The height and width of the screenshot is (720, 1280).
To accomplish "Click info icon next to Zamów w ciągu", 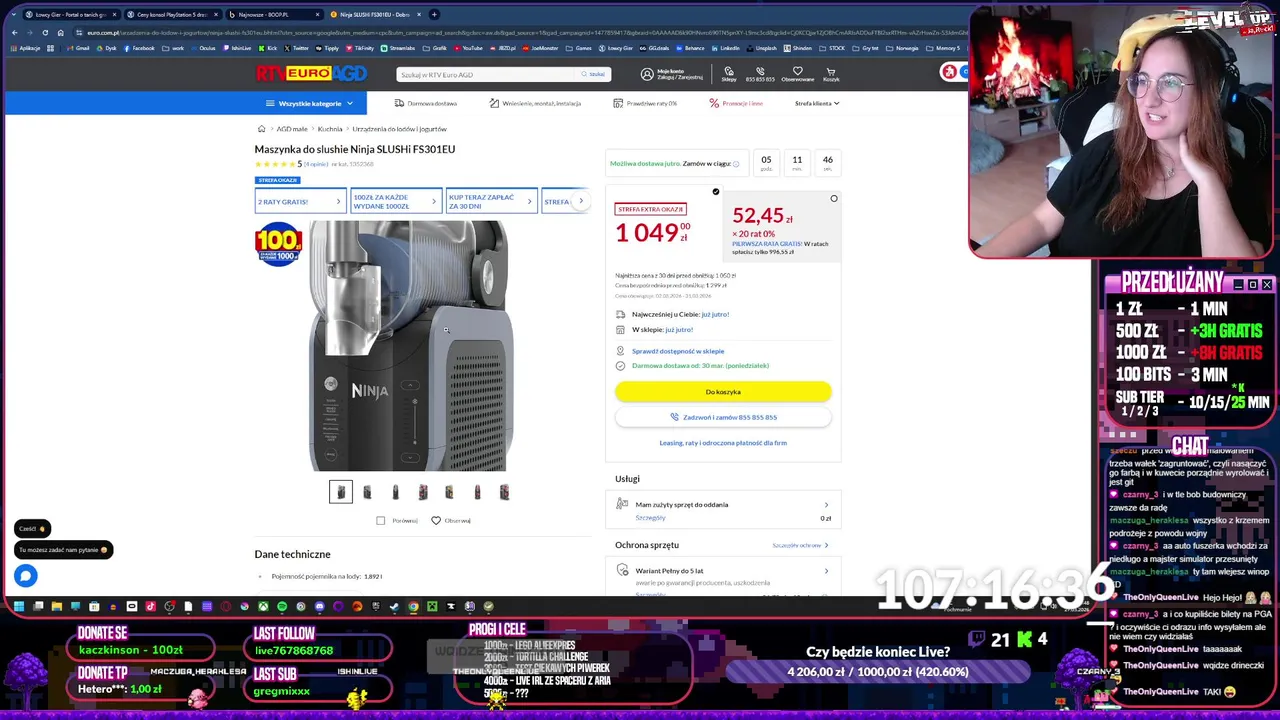I will (x=736, y=164).
